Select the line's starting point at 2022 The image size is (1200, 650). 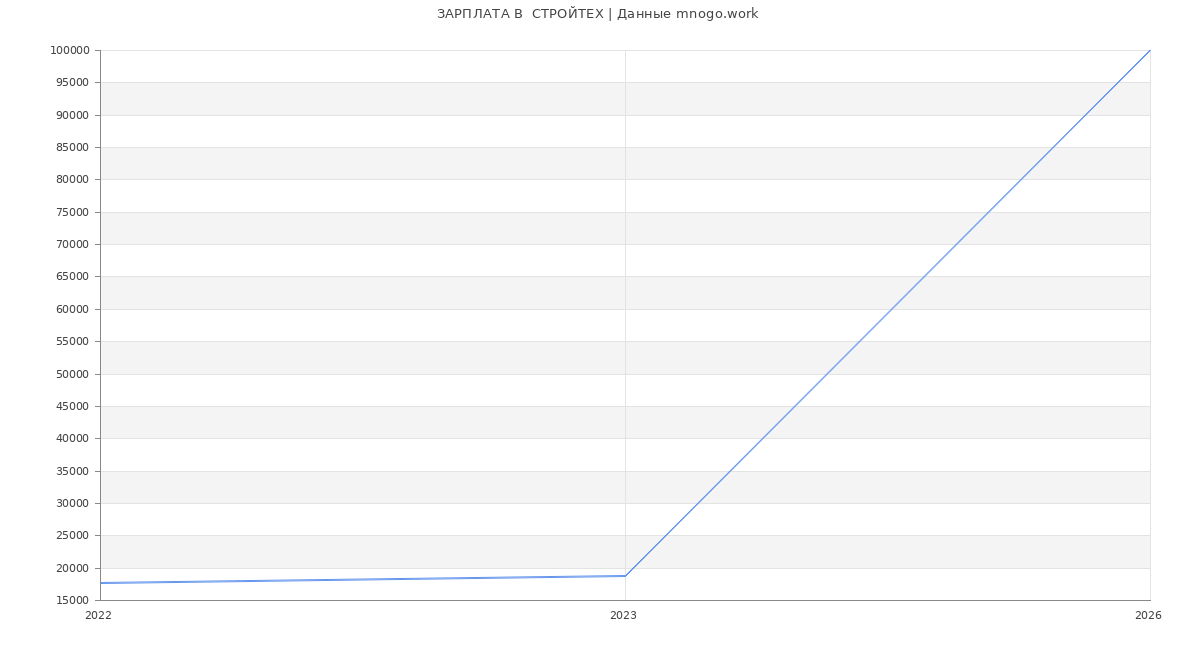(x=101, y=583)
